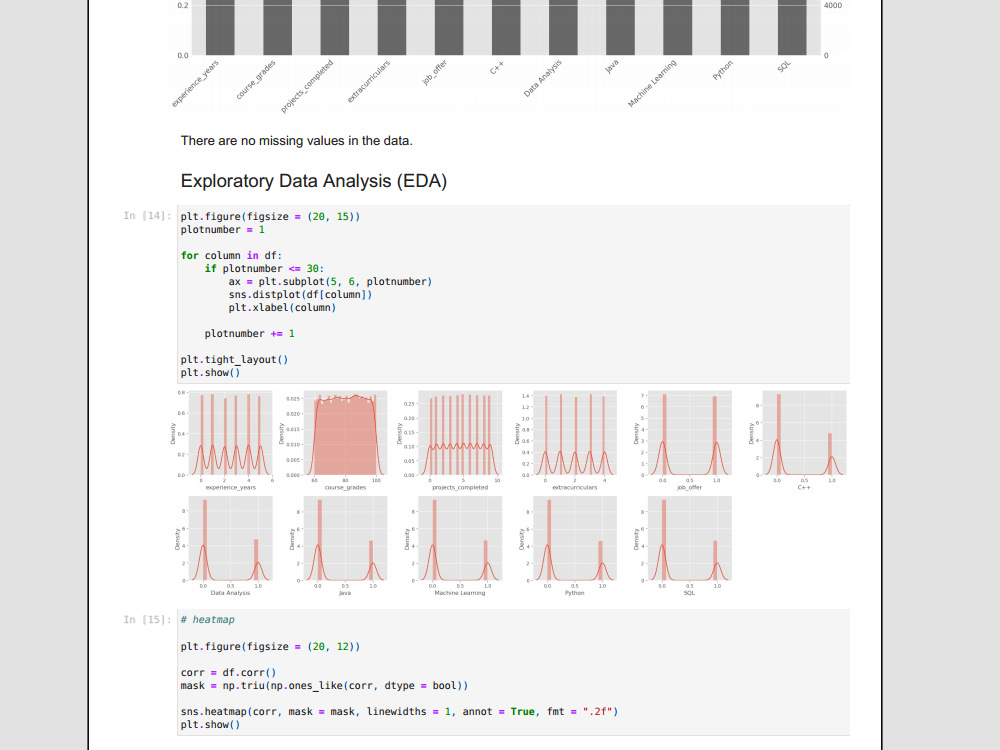Click the In [15] cell prompt
This screenshot has width=1000, height=750.
[147, 619]
